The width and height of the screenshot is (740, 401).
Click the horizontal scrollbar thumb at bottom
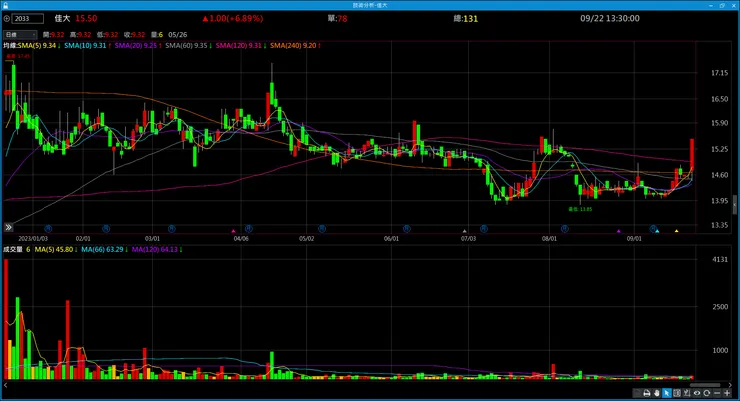click(705, 385)
